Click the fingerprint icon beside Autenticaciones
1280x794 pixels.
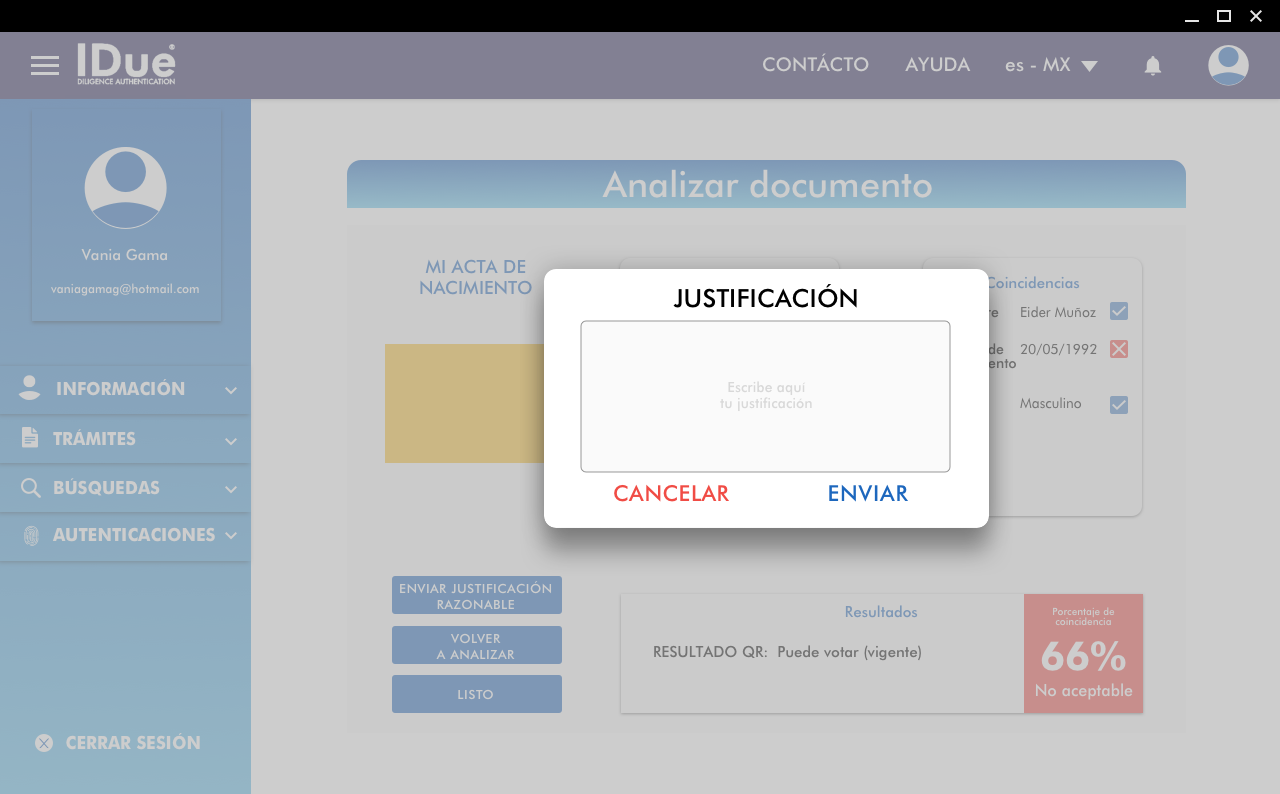click(x=31, y=535)
